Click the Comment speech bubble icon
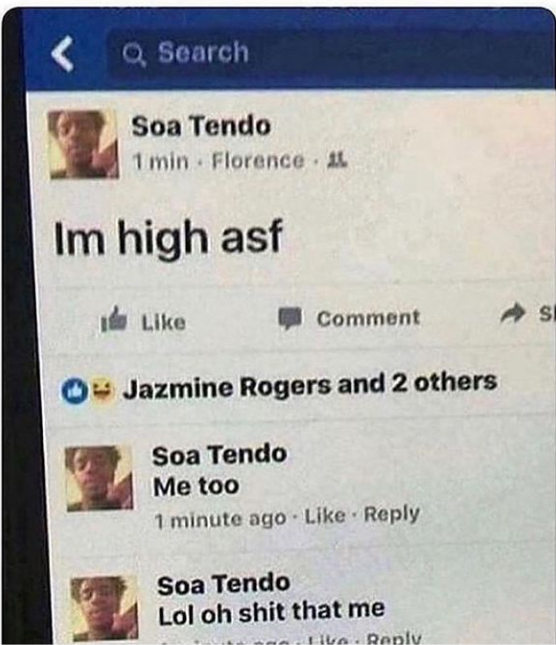The height and width of the screenshot is (645, 556). tap(291, 318)
